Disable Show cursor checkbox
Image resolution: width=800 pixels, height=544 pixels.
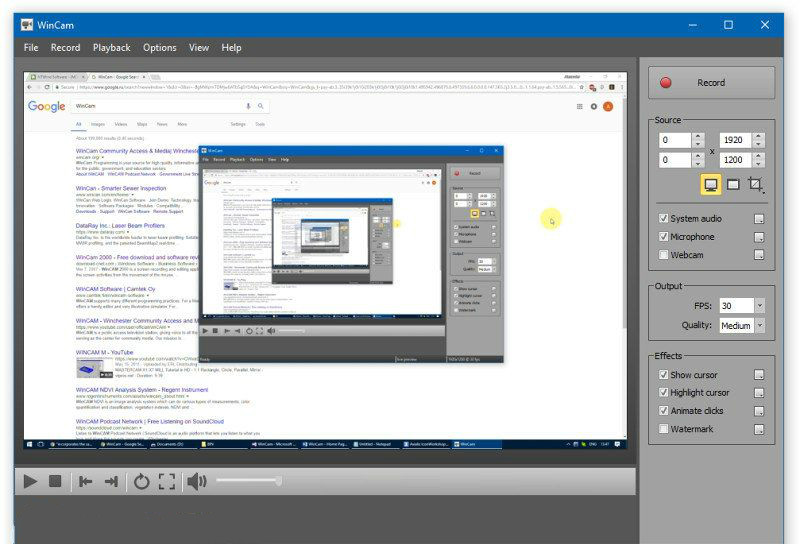click(x=663, y=375)
